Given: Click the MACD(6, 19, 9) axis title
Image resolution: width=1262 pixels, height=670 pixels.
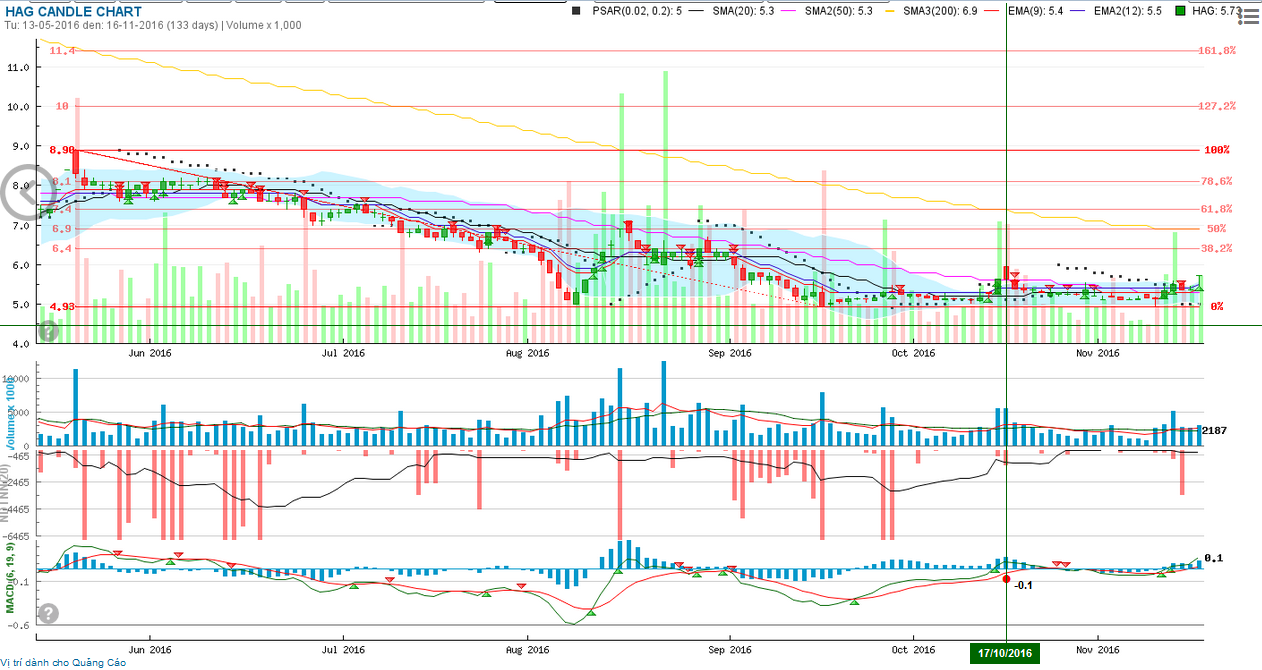Looking at the screenshot, I should pyautogui.click(x=10, y=576).
